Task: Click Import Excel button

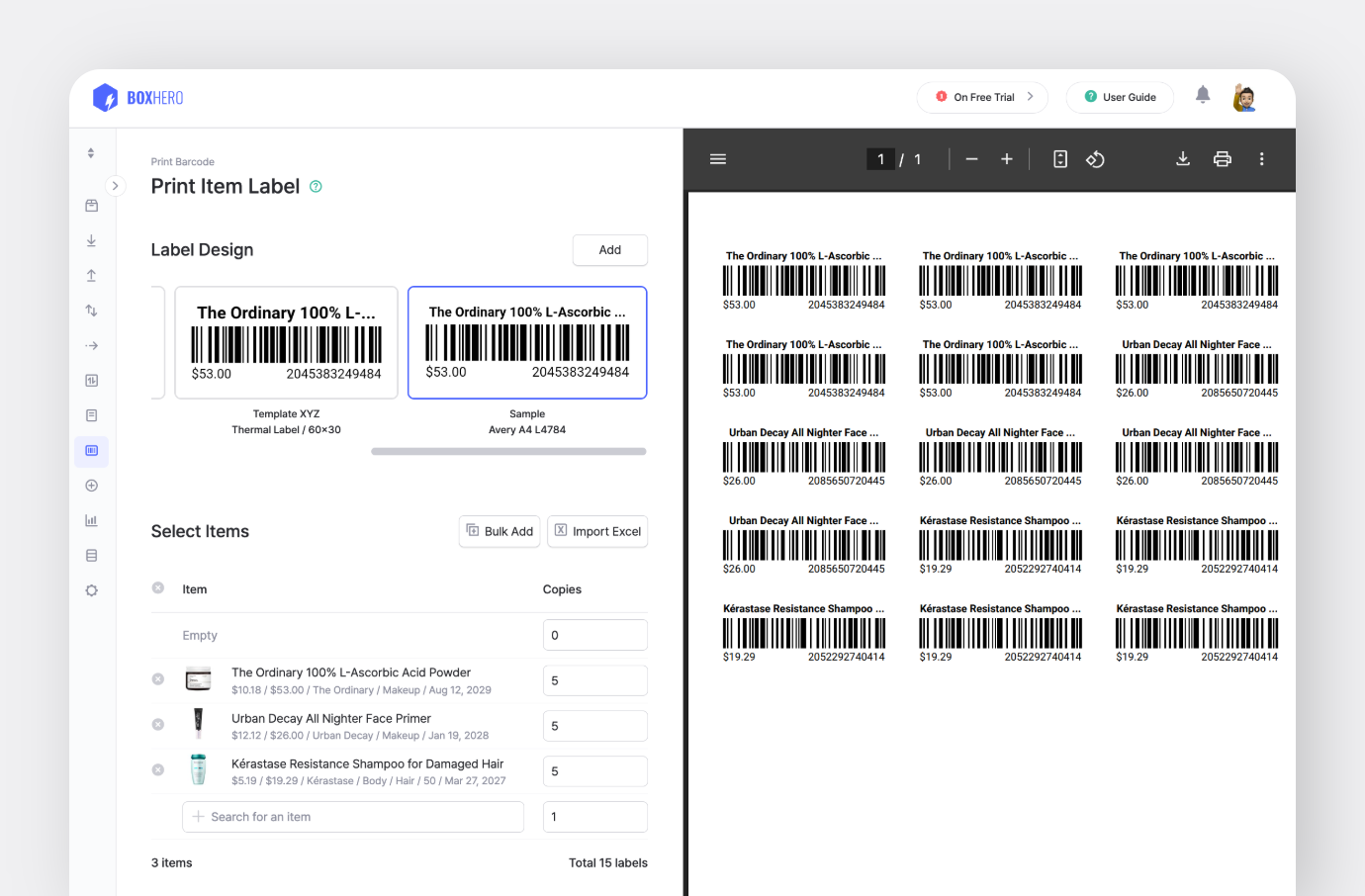Action: pyautogui.click(x=597, y=531)
